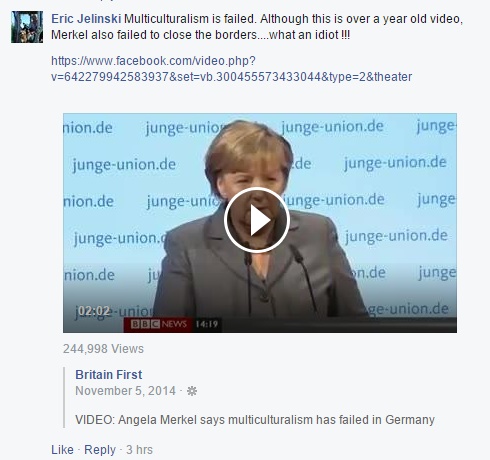Click the grey quote bar beside Britain First
The image size is (490, 460).
[x=64, y=397]
